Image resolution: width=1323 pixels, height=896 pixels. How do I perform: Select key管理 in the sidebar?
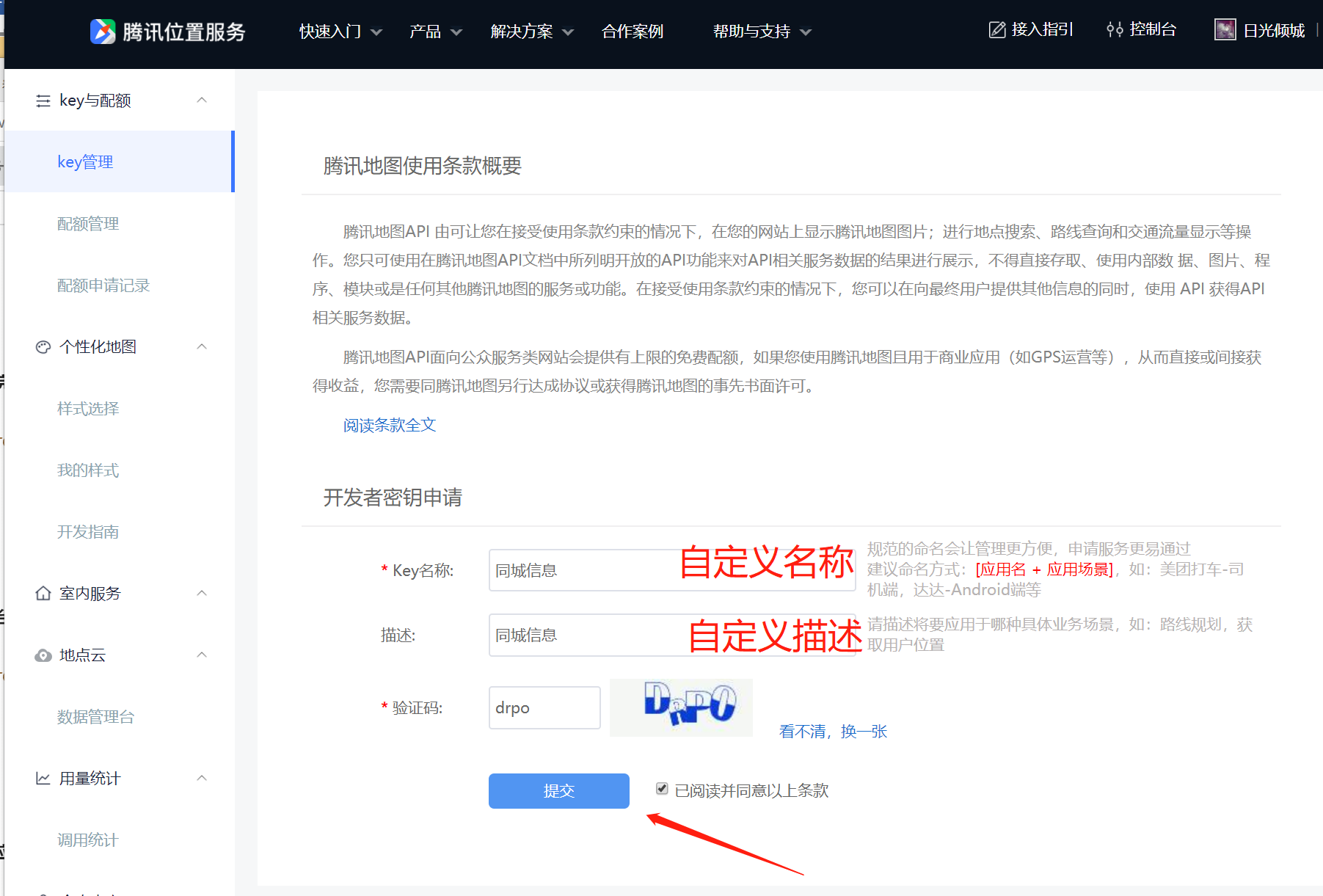coord(119,161)
